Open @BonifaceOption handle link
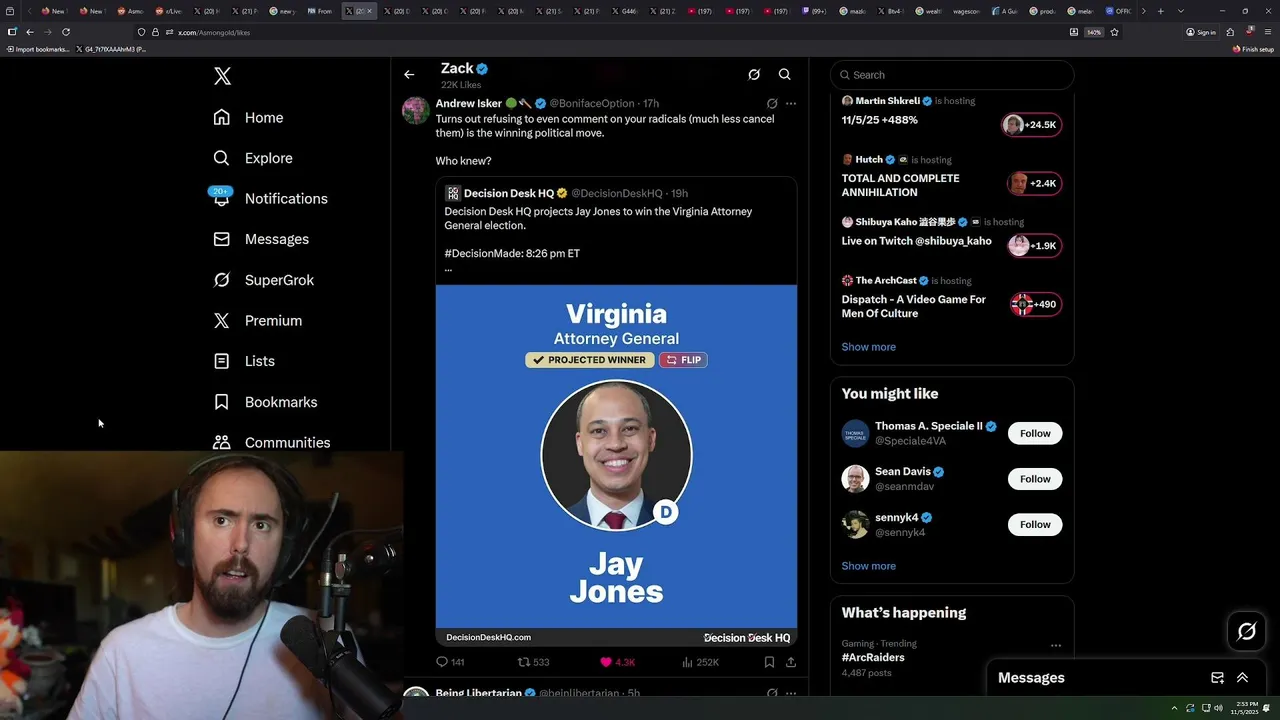 (592, 103)
